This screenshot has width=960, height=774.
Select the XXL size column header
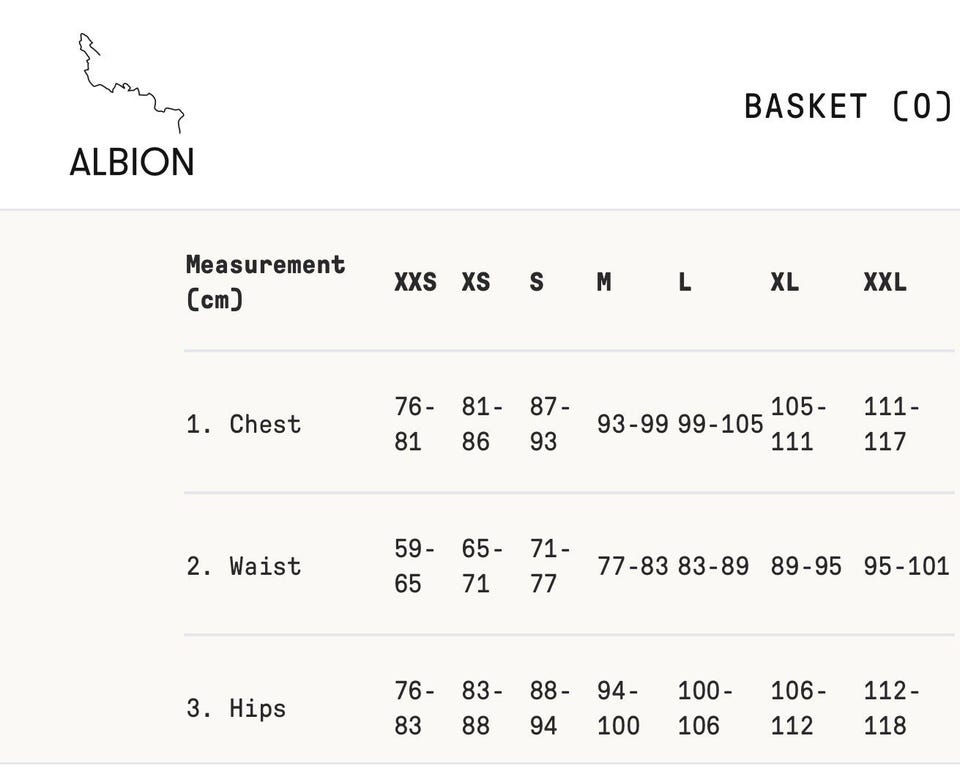(x=885, y=282)
